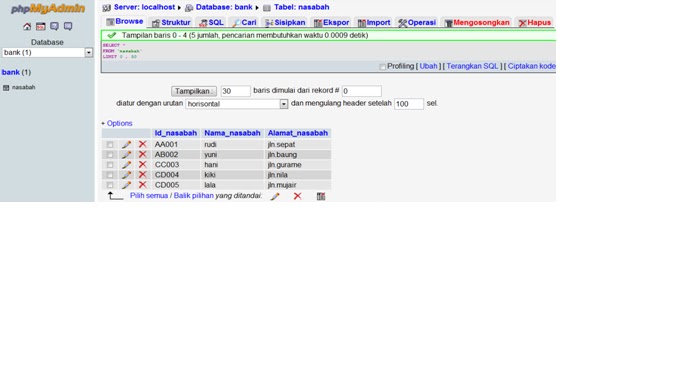683x384 pixels.
Task: Focus the repeat header field showing 100
Action: pos(409,104)
